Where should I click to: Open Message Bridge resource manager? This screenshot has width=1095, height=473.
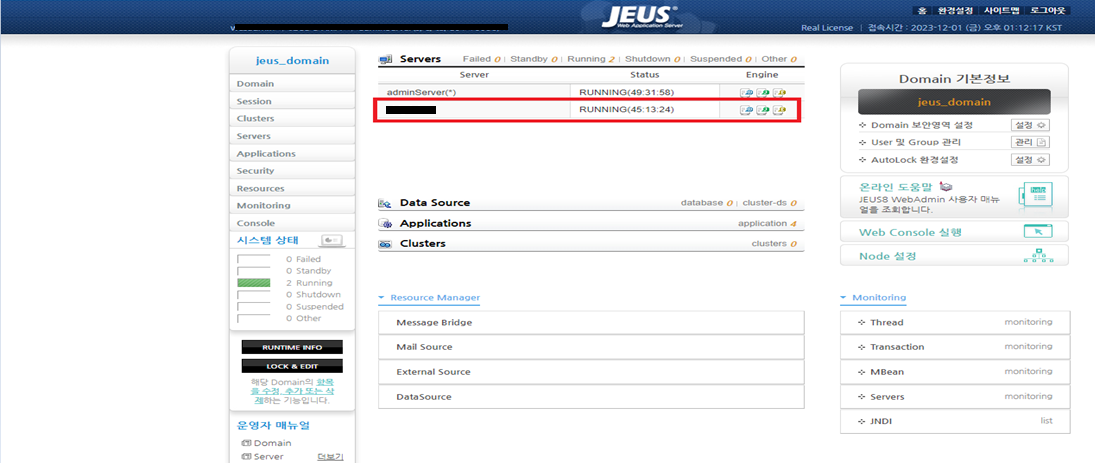click(x=591, y=323)
